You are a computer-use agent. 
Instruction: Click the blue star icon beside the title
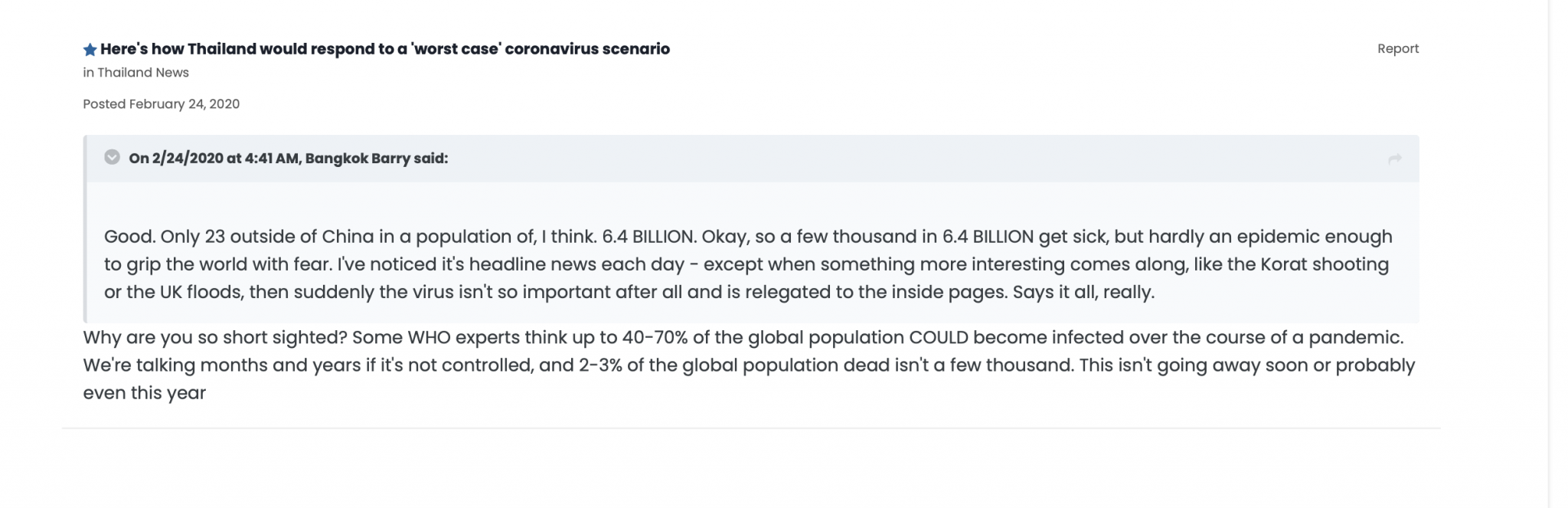[x=90, y=50]
